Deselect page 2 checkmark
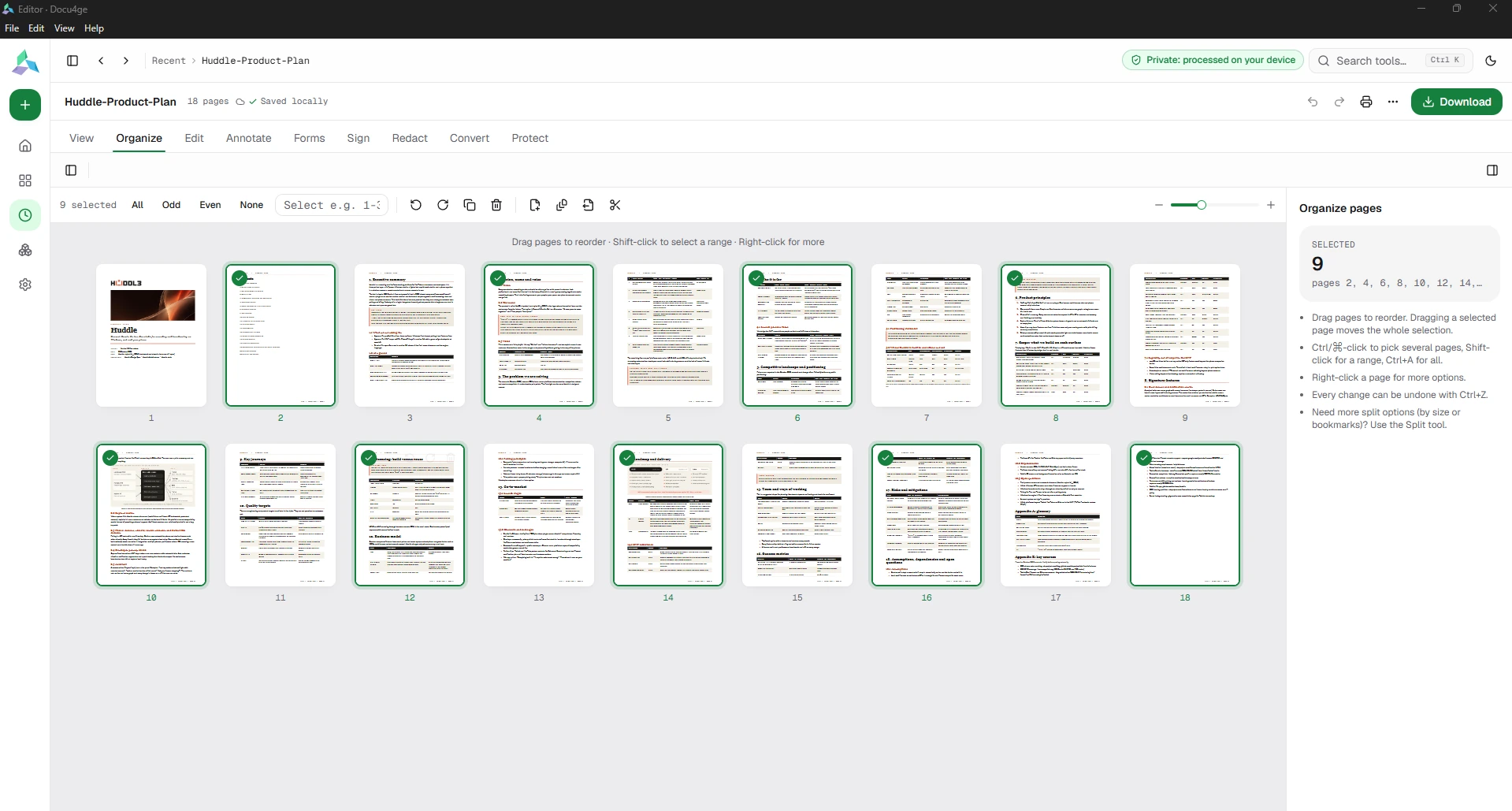Image resolution: width=1512 pixels, height=811 pixels. pos(240,278)
